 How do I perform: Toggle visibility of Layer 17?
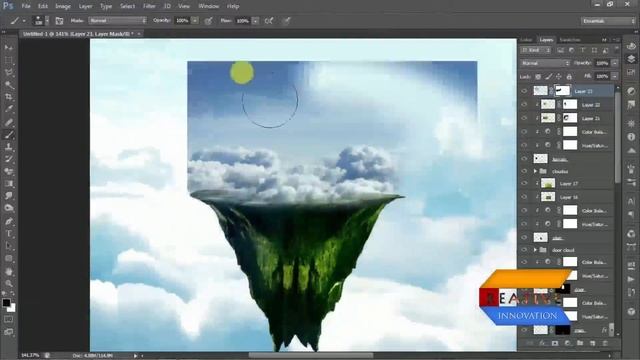[x=524, y=184]
